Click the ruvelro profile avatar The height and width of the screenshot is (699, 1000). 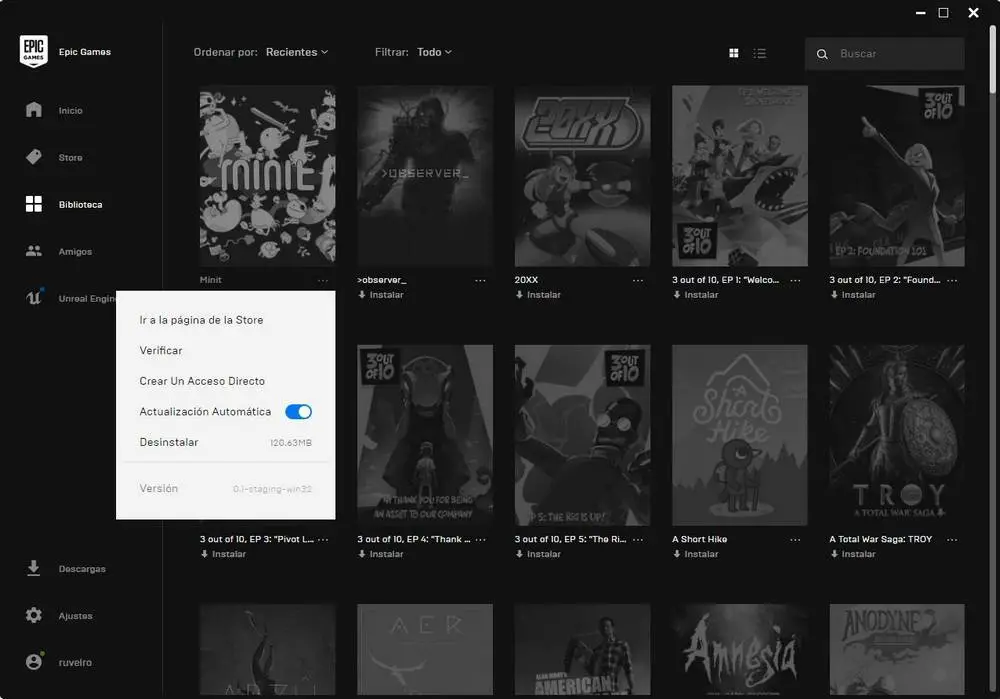[34, 661]
